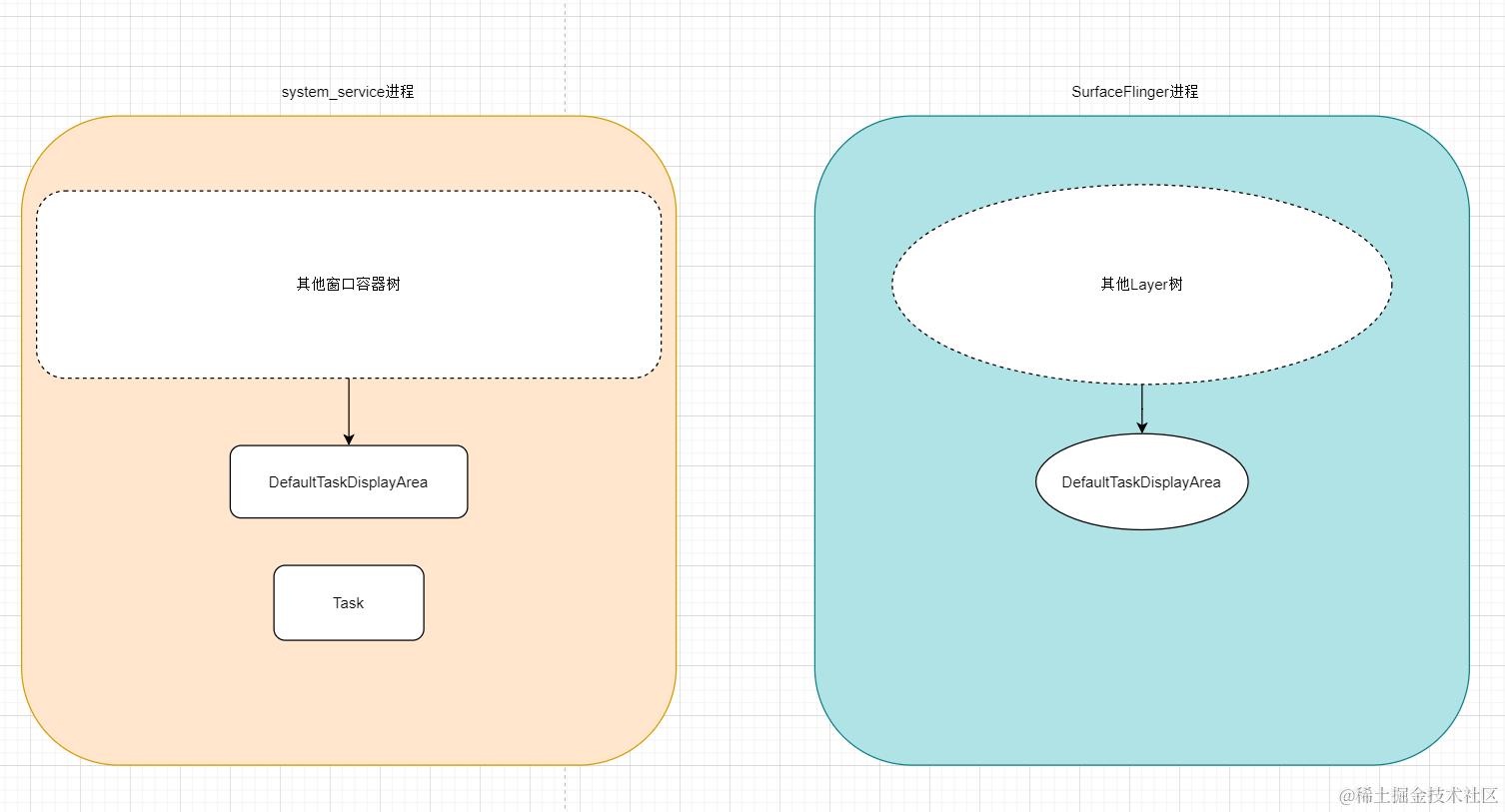Click the DefaultTaskDisplayArea label in the left diagram
This screenshot has width=1505, height=812.
click(x=348, y=481)
